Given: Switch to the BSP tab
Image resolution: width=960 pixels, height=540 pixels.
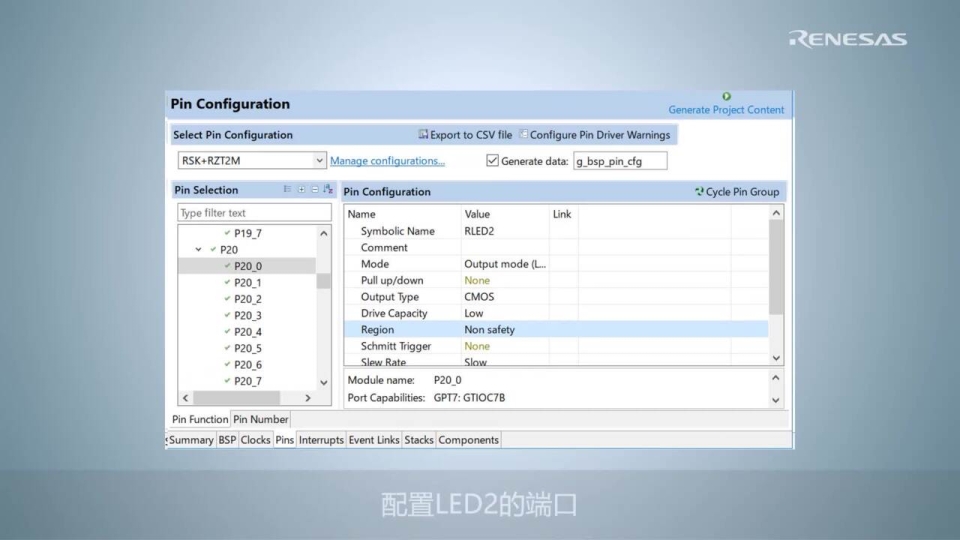Looking at the screenshot, I should (227, 440).
